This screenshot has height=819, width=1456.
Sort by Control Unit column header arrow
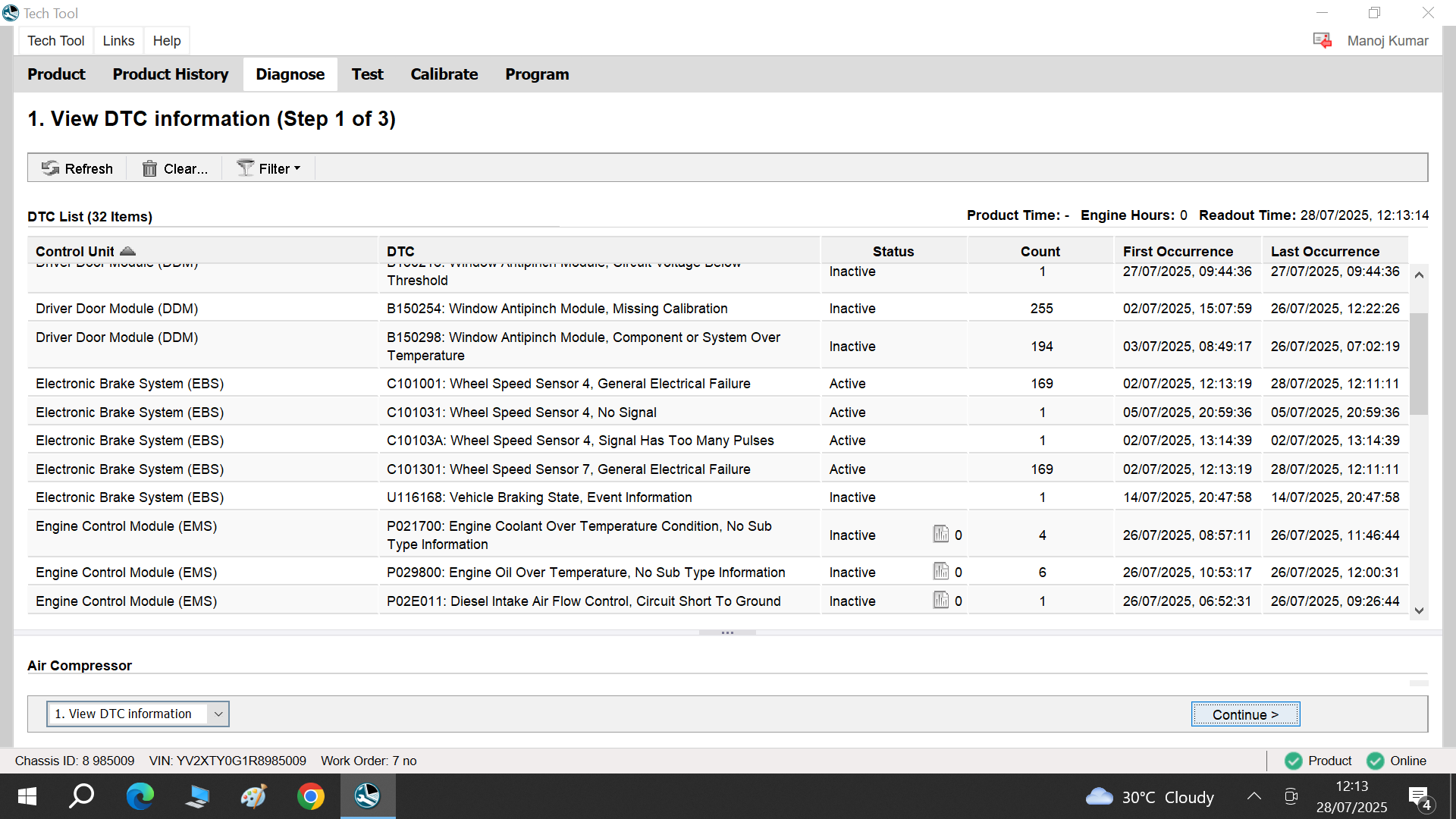127,251
